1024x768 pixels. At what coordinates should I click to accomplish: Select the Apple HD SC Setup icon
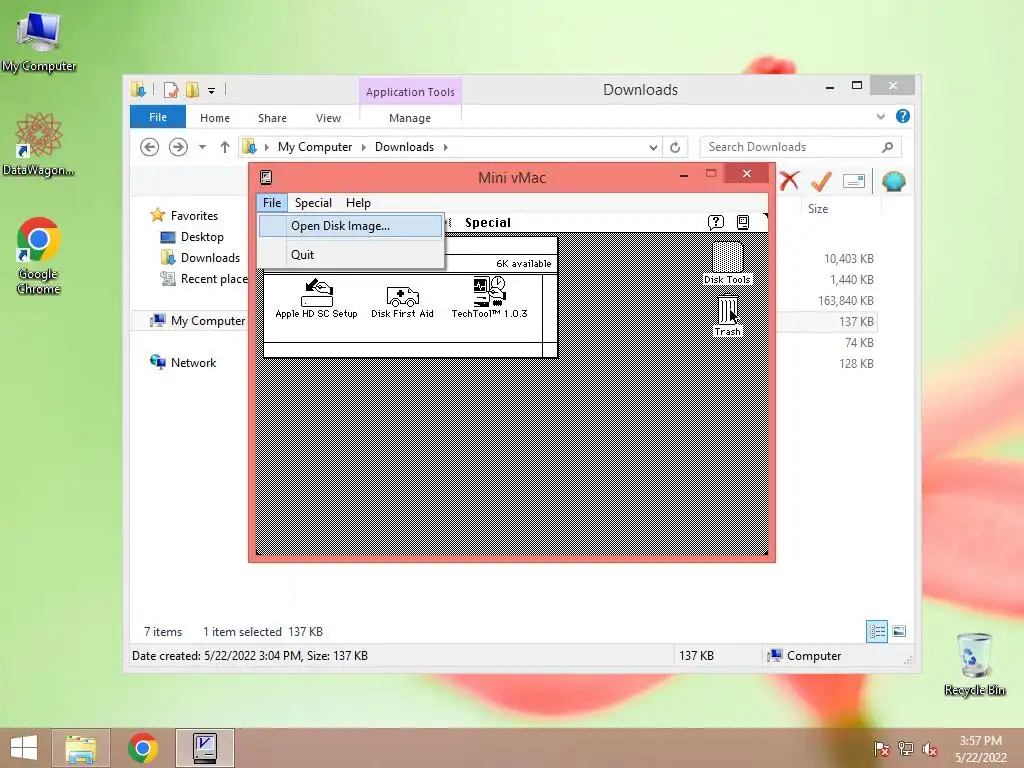click(316, 298)
